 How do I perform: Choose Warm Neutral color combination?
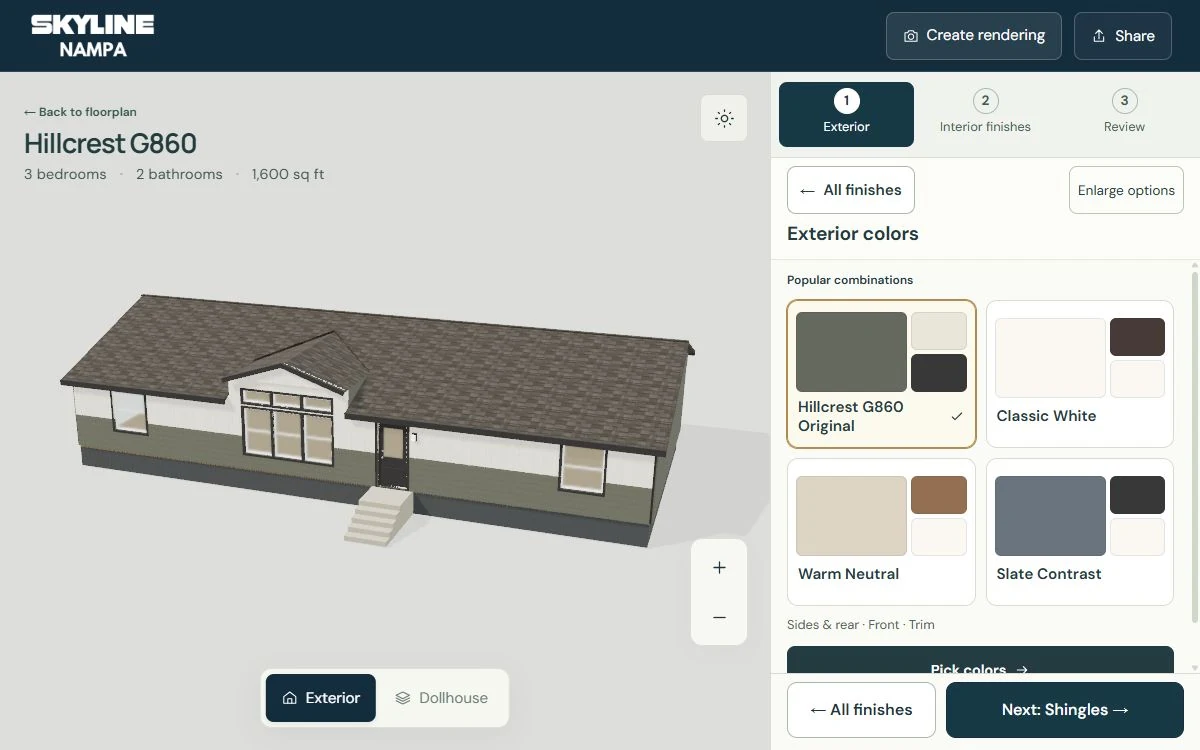881,532
